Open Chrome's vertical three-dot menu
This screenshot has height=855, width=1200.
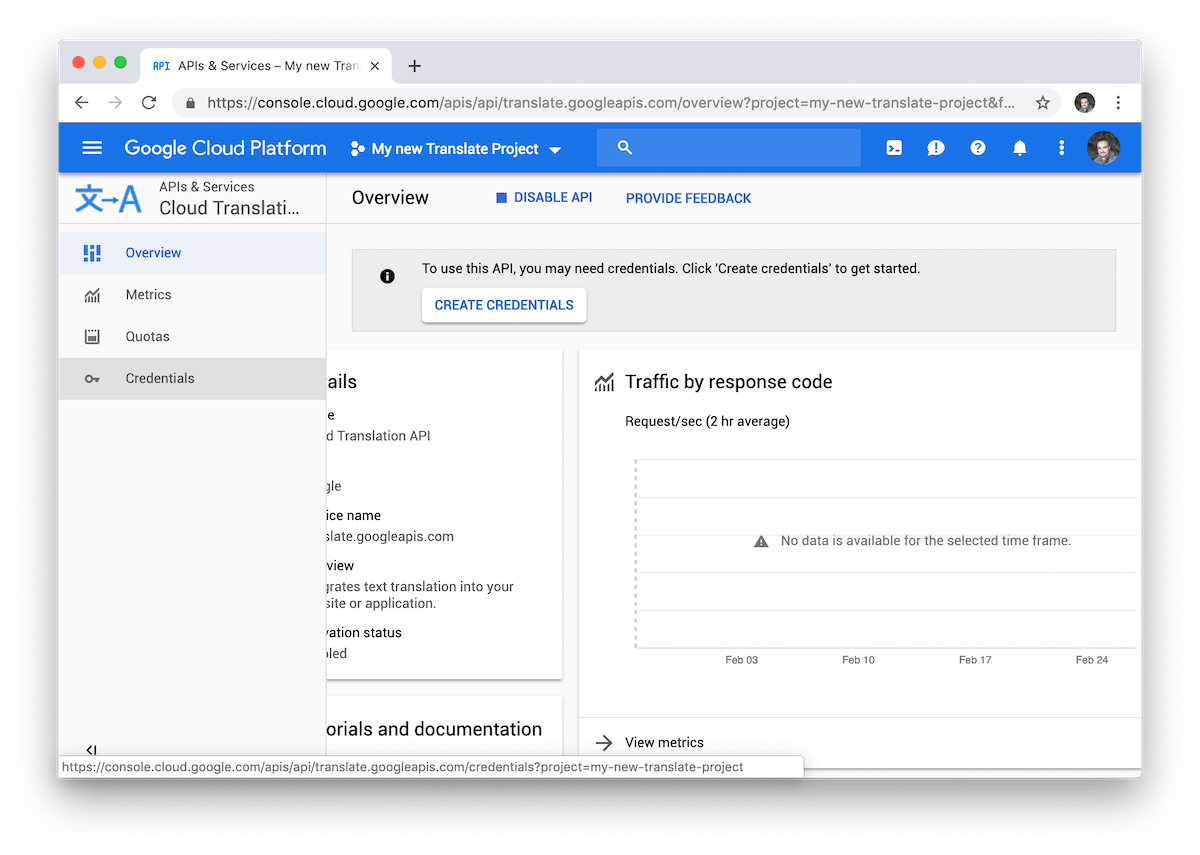1118,102
